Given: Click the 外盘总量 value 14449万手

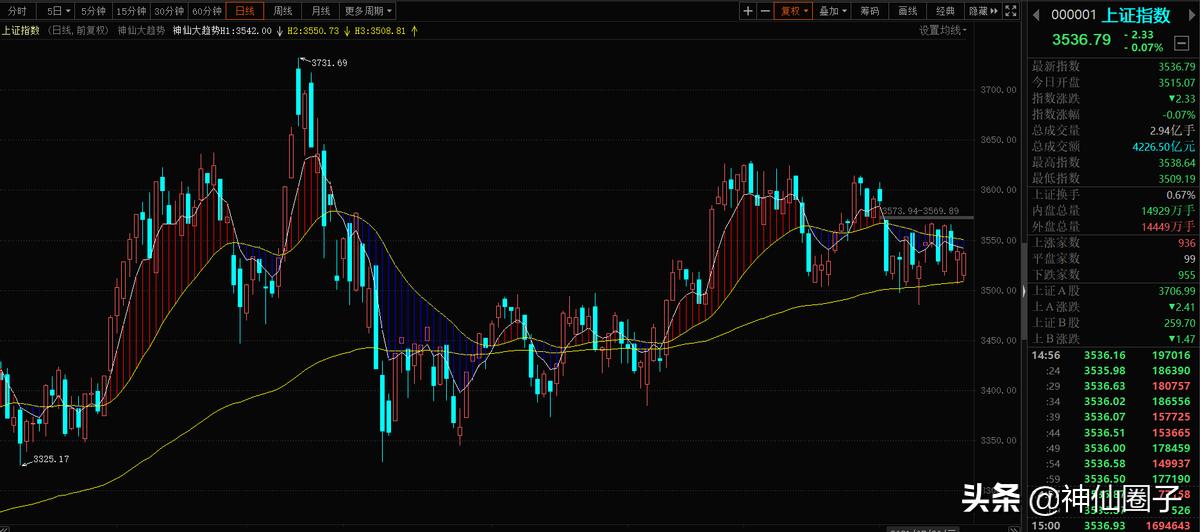Looking at the screenshot, I should pos(1167,226).
